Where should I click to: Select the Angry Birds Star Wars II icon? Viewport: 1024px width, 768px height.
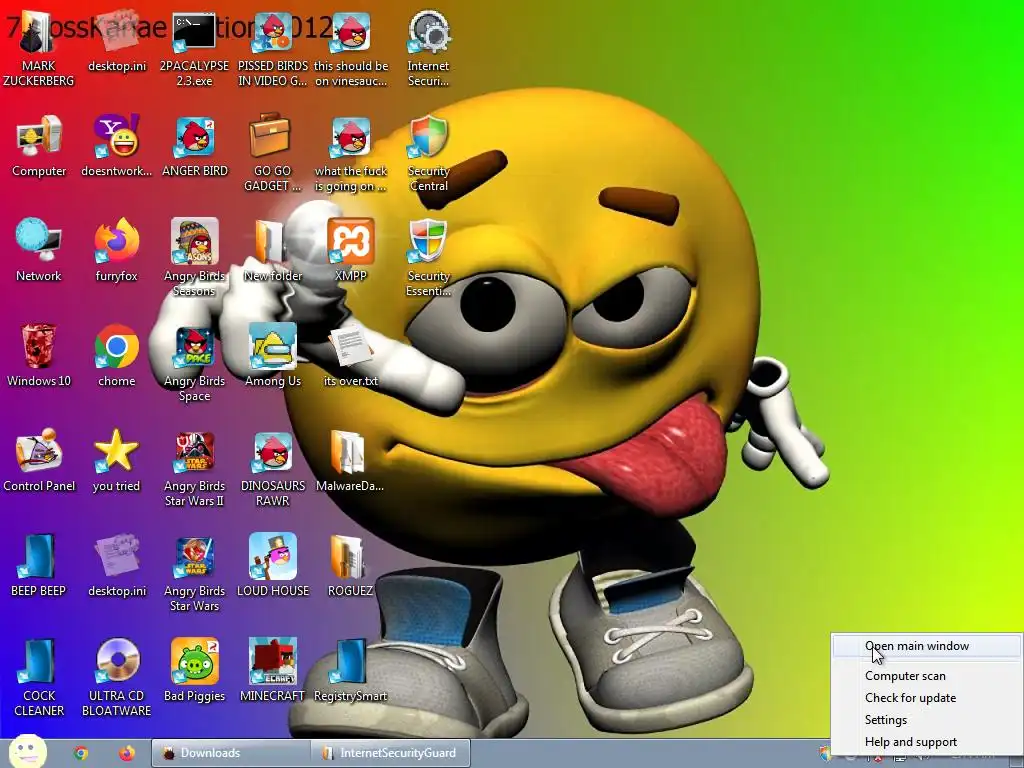(x=195, y=469)
